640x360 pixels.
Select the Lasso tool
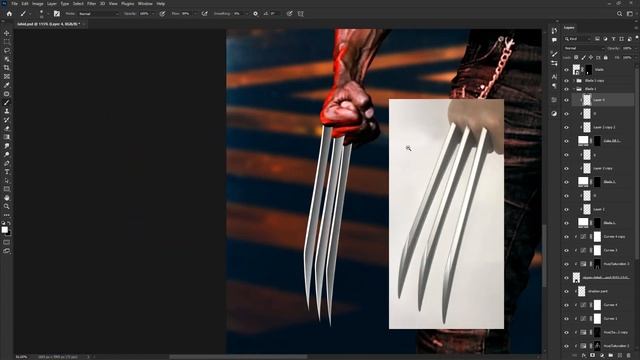tap(7, 51)
